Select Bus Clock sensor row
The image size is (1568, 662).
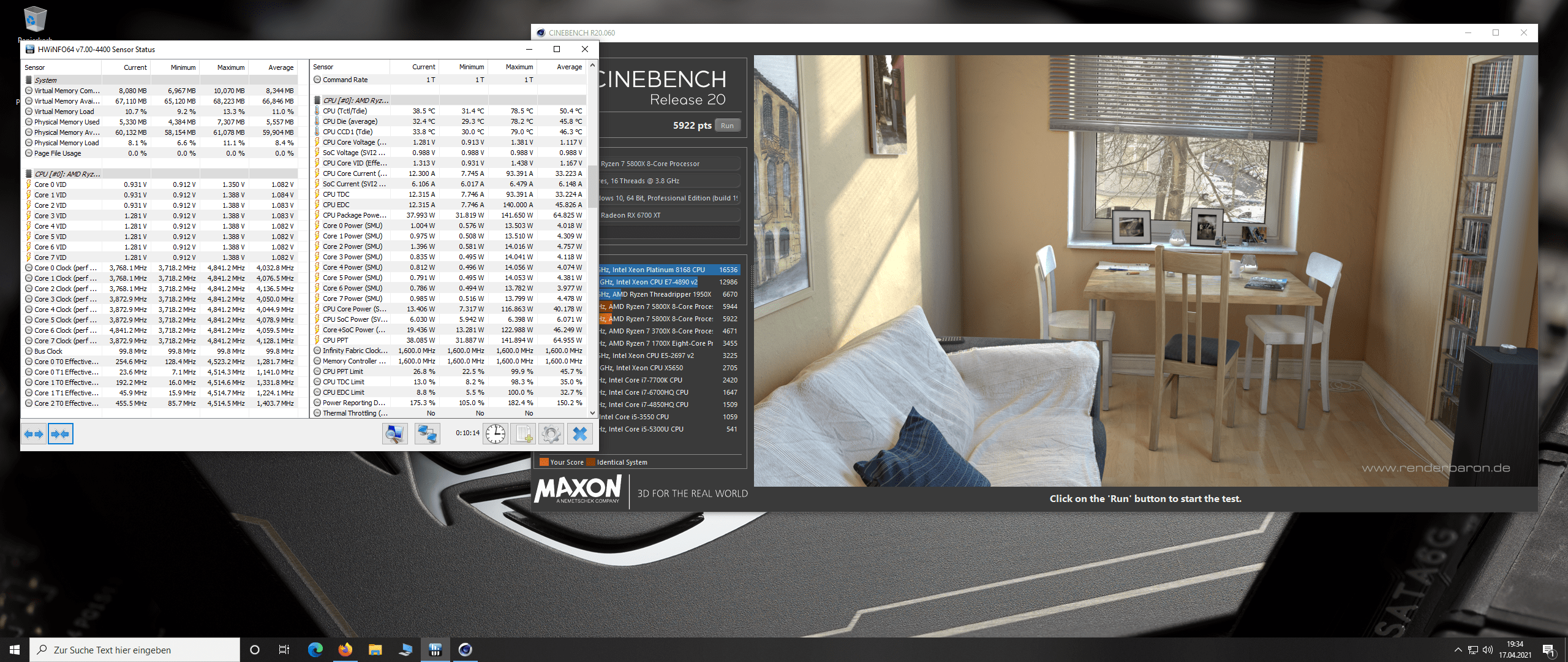coord(160,351)
